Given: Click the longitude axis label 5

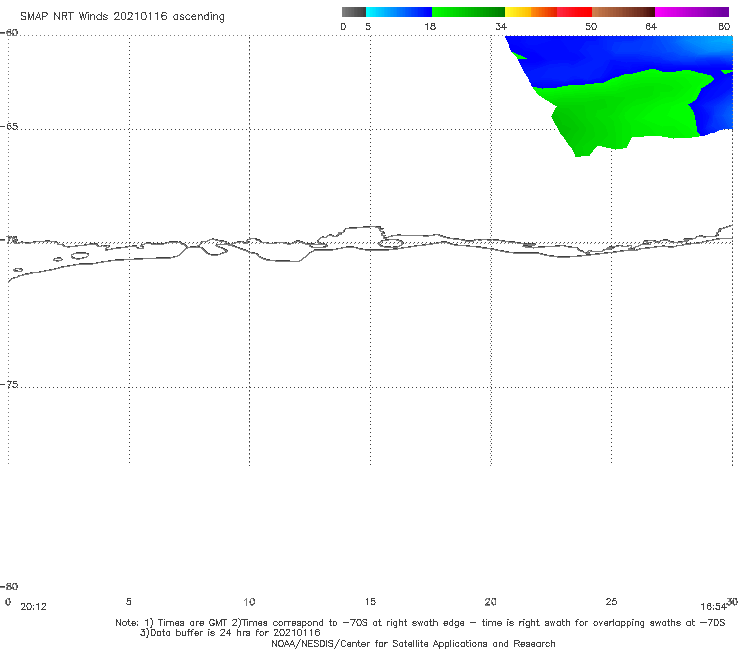Looking at the screenshot, I should (128, 601).
